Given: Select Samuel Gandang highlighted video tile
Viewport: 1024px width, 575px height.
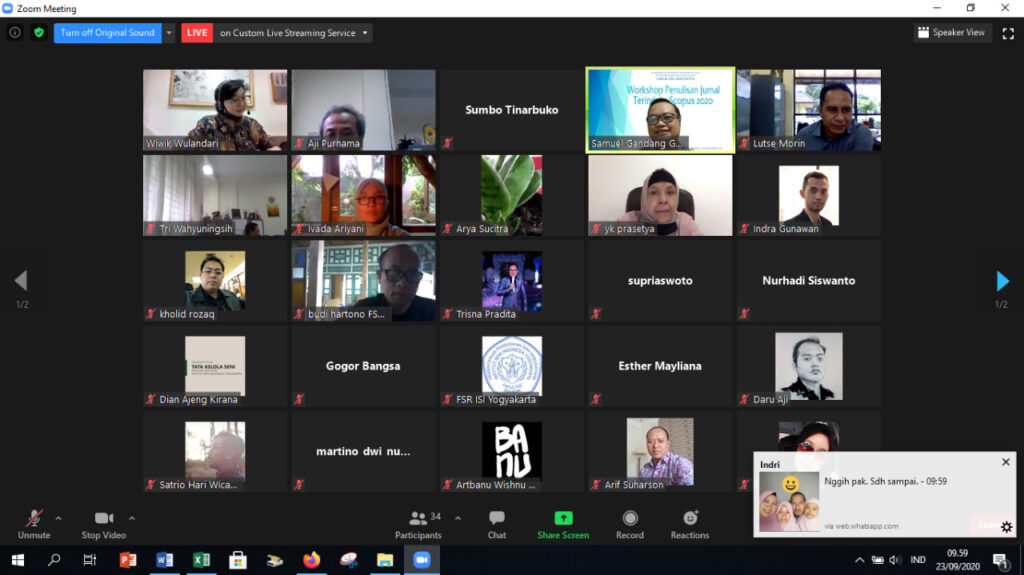Looking at the screenshot, I should pos(660,110).
